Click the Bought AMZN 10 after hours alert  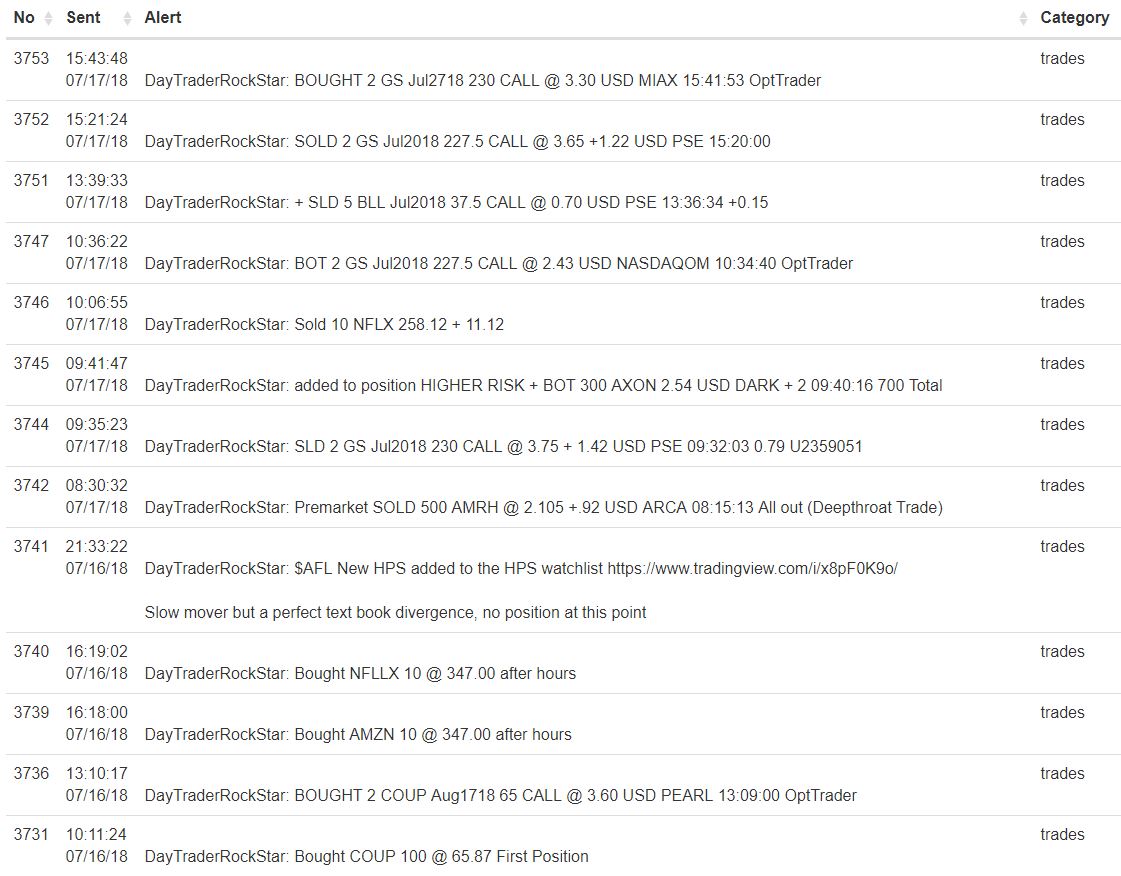(x=358, y=735)
